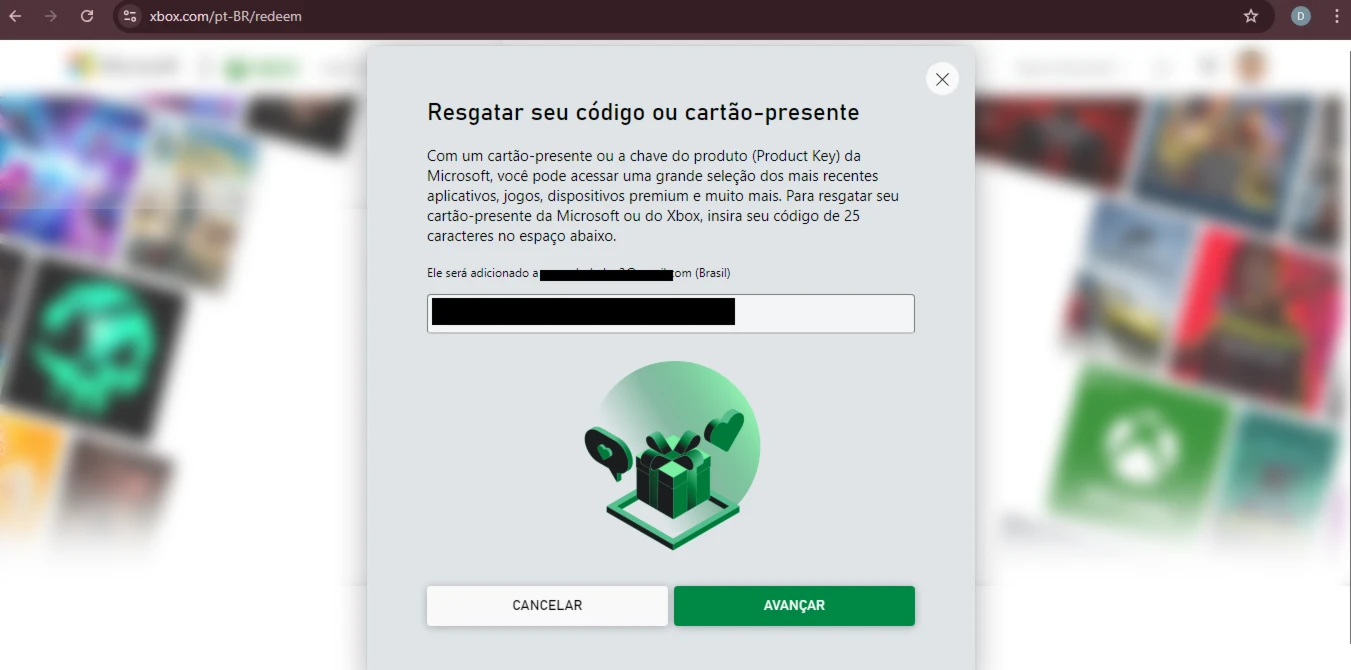Screen dimensions: 1351x670
Task: Click the blurred green Xbox logo in header
Action: point(262,68)
